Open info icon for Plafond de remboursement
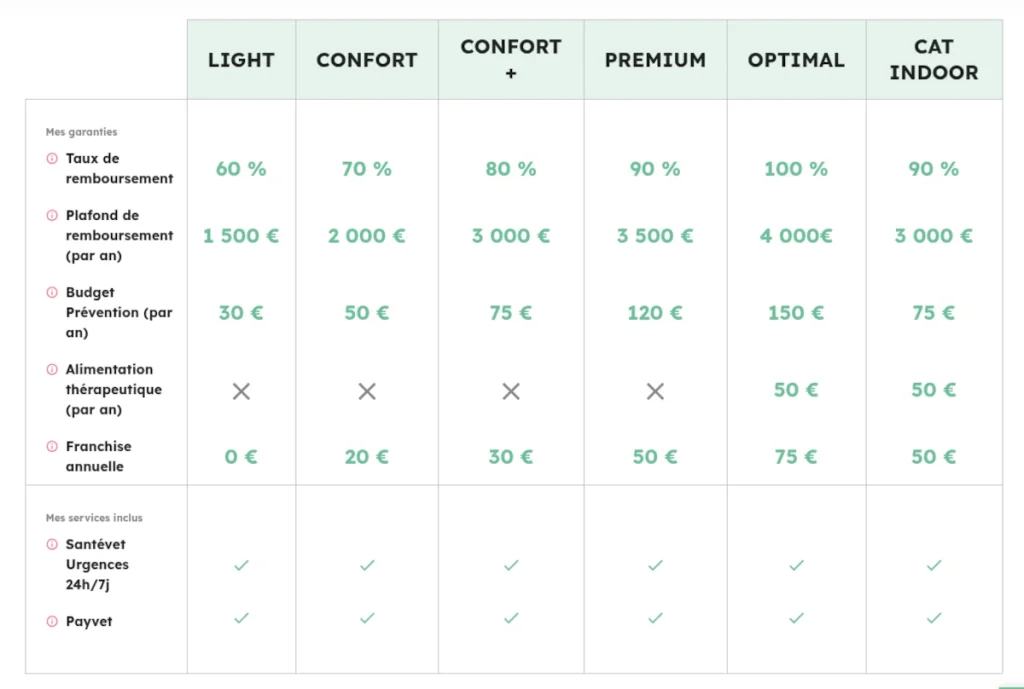 [x=52, y=216]
